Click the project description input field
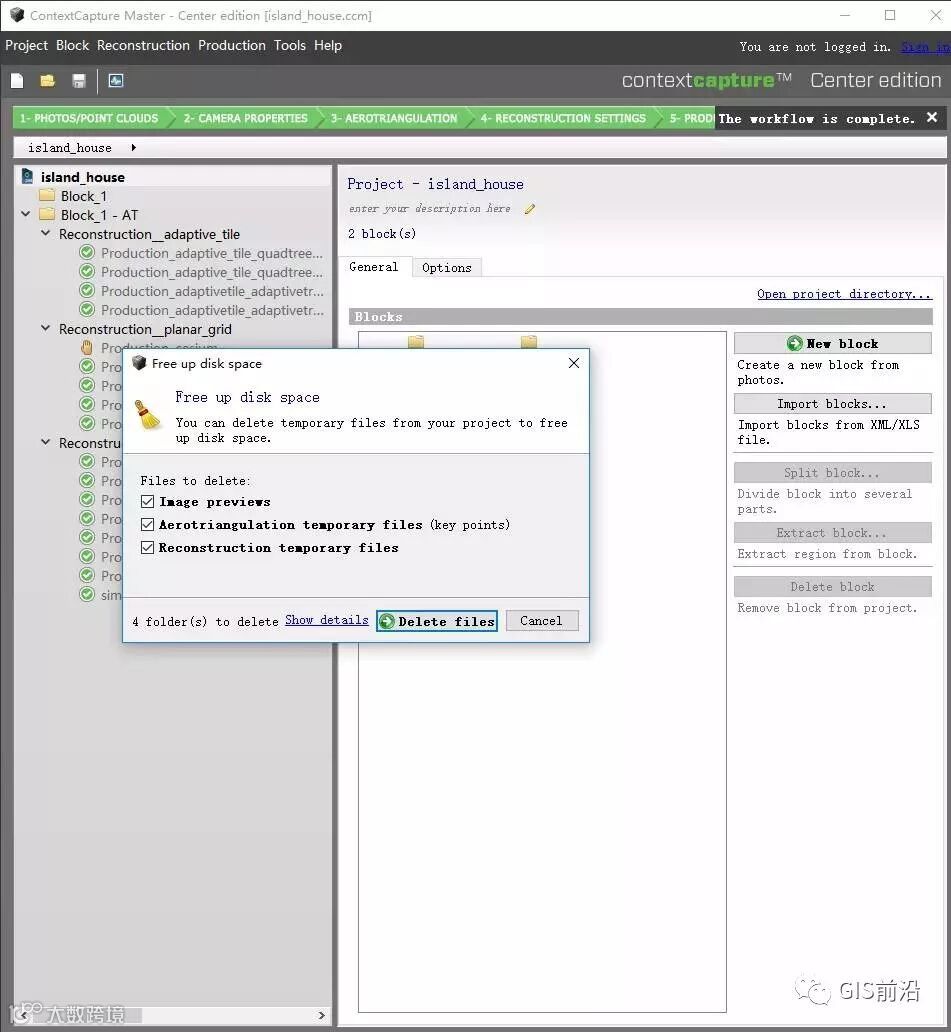Image resolution: width=951 pixels, height=1032 pixels. (430, 209)
